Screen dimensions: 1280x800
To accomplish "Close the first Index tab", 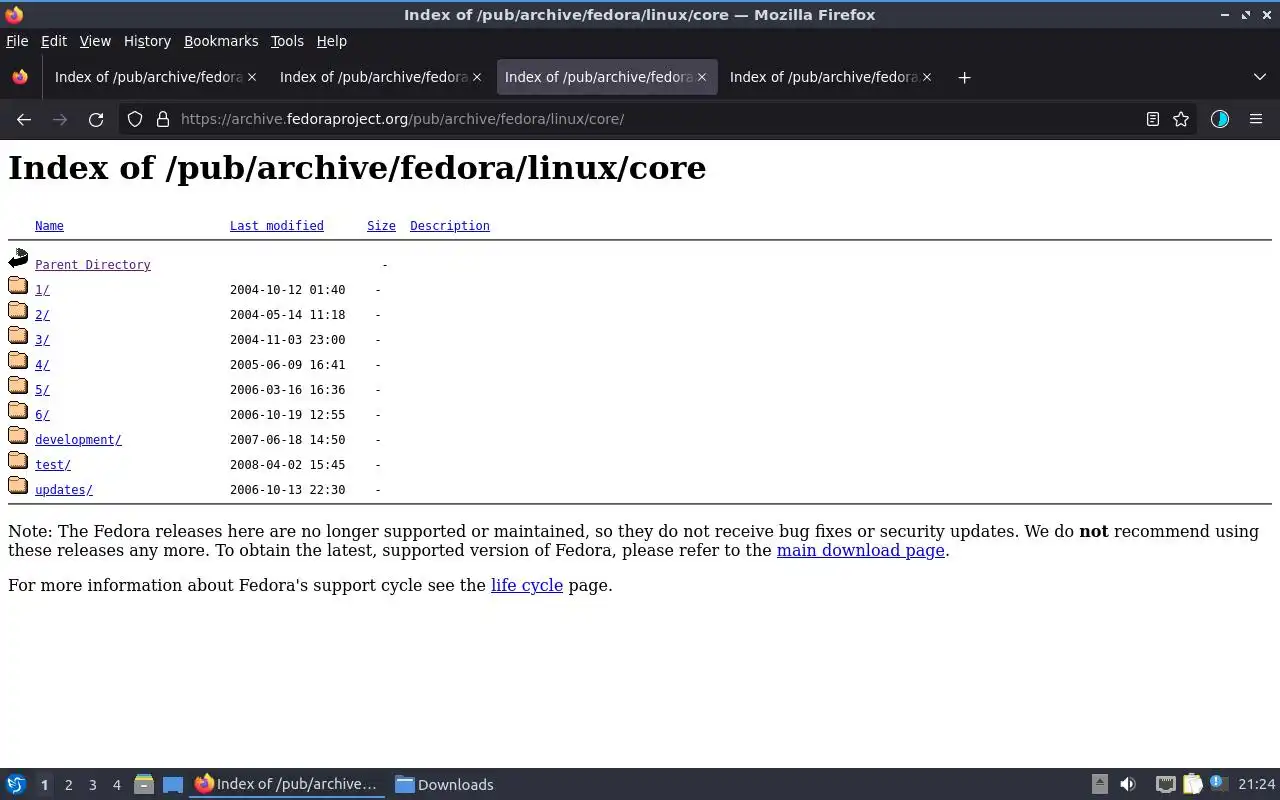I will (252, 77).
